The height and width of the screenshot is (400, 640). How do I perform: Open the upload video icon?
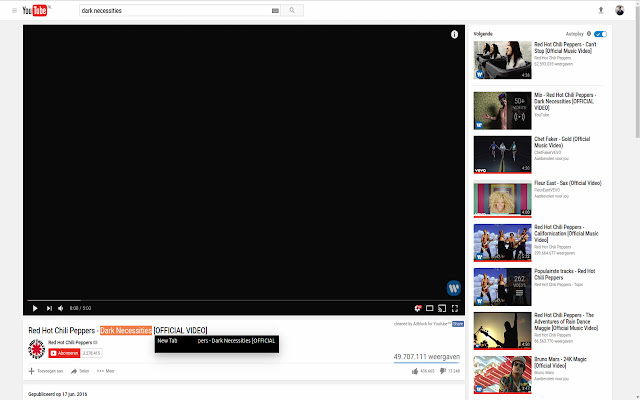(601, 11)
